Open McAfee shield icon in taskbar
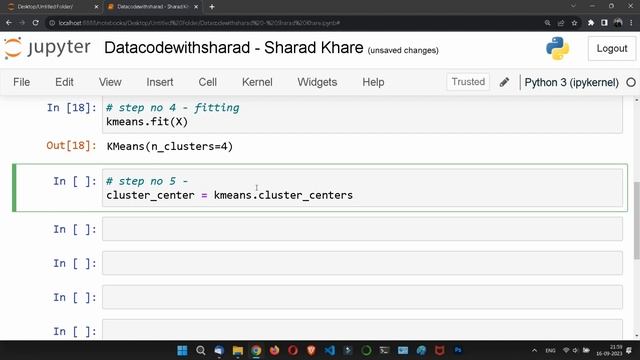This screenshot has height=360, width=640. [440, 350]
